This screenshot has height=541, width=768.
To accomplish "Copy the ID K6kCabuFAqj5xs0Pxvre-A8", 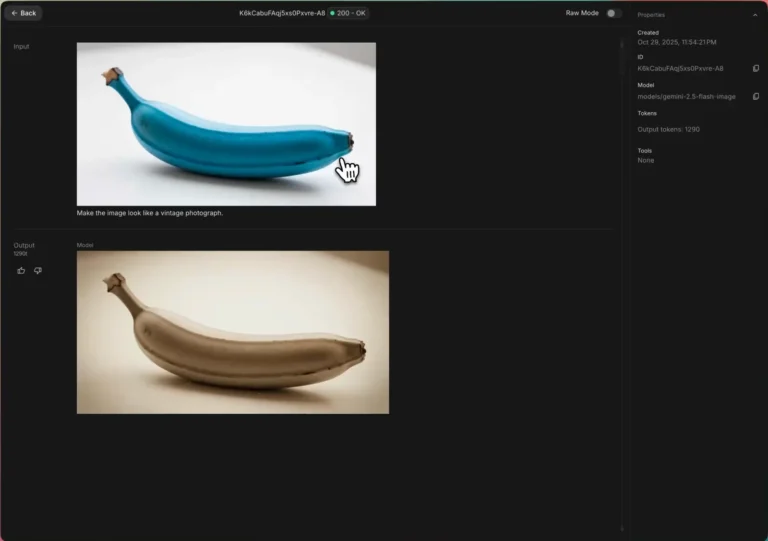I will 756,69.
